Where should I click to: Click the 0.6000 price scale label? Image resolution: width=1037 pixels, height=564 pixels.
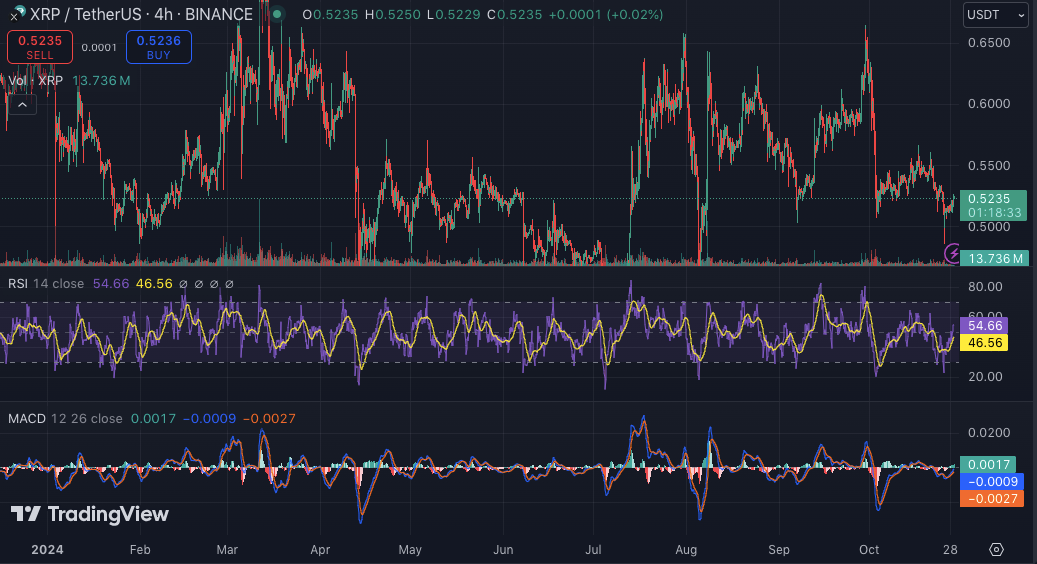(x=989, y=104)
